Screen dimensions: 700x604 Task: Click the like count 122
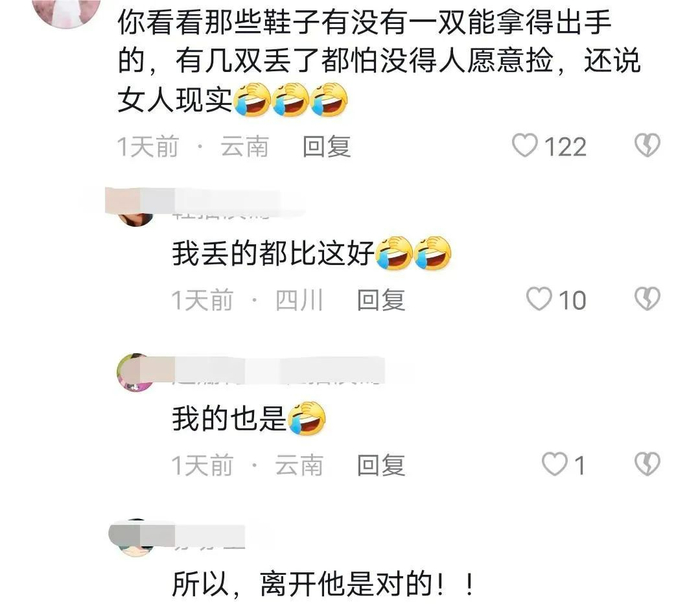(565, 147)
